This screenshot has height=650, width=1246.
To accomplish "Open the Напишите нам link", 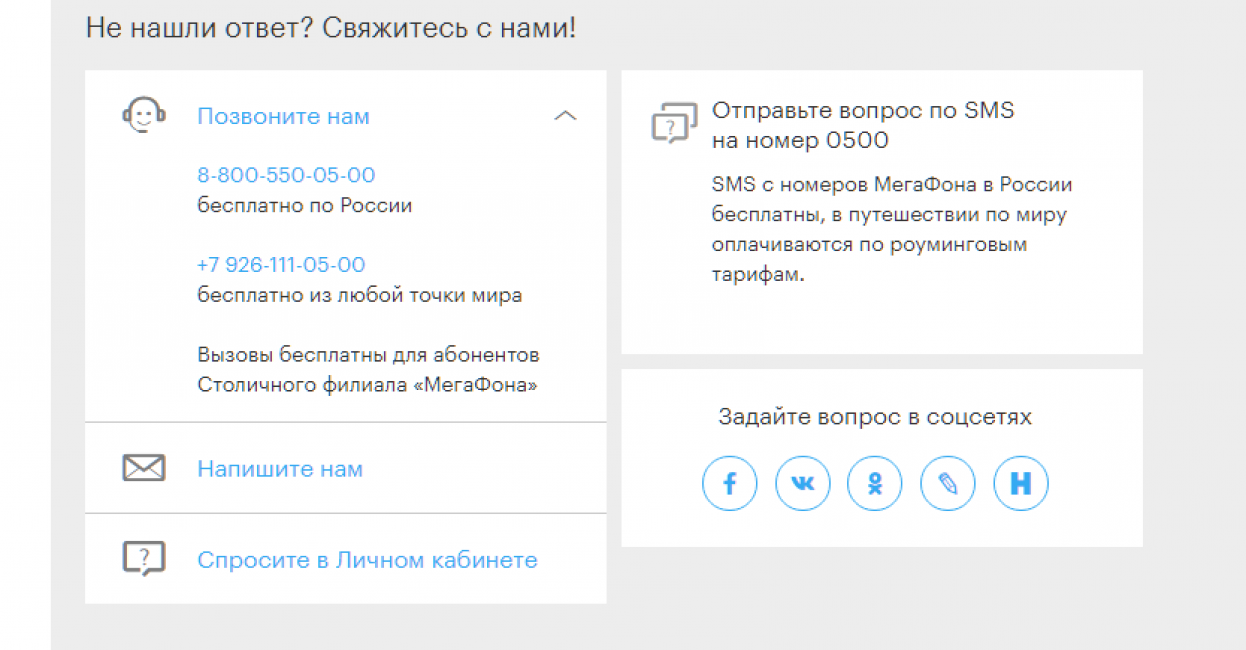I will point(280,469).
